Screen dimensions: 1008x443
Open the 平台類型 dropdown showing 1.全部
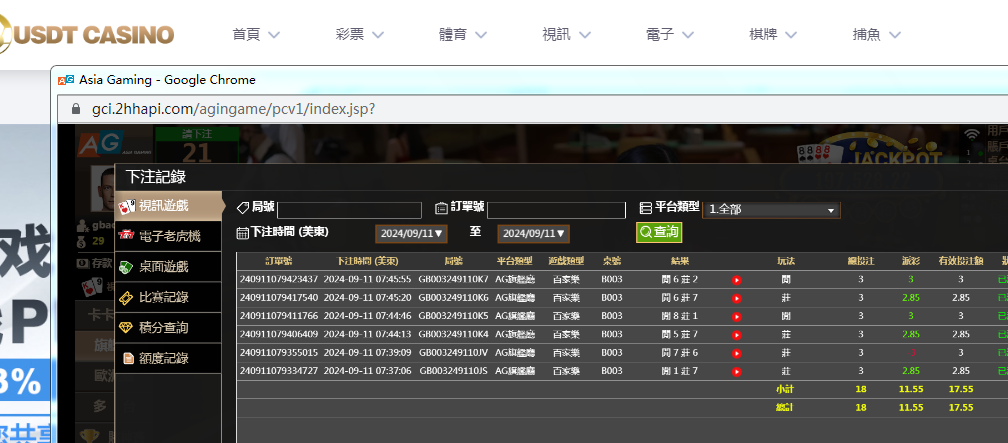coord(771,210)
